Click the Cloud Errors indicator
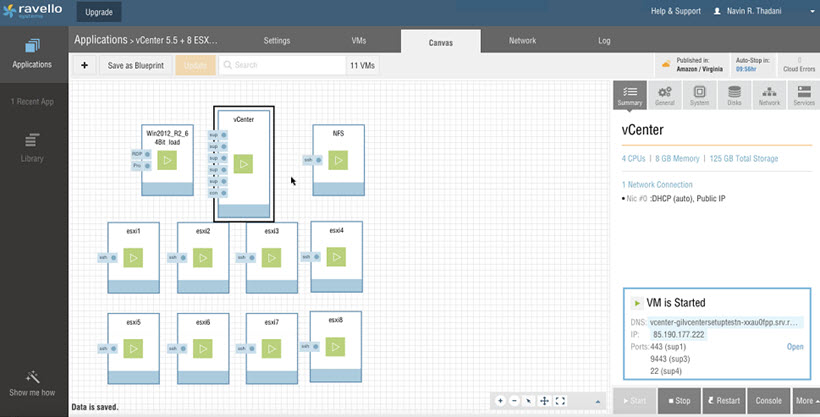The image size is (820, 417). (799, 65)
